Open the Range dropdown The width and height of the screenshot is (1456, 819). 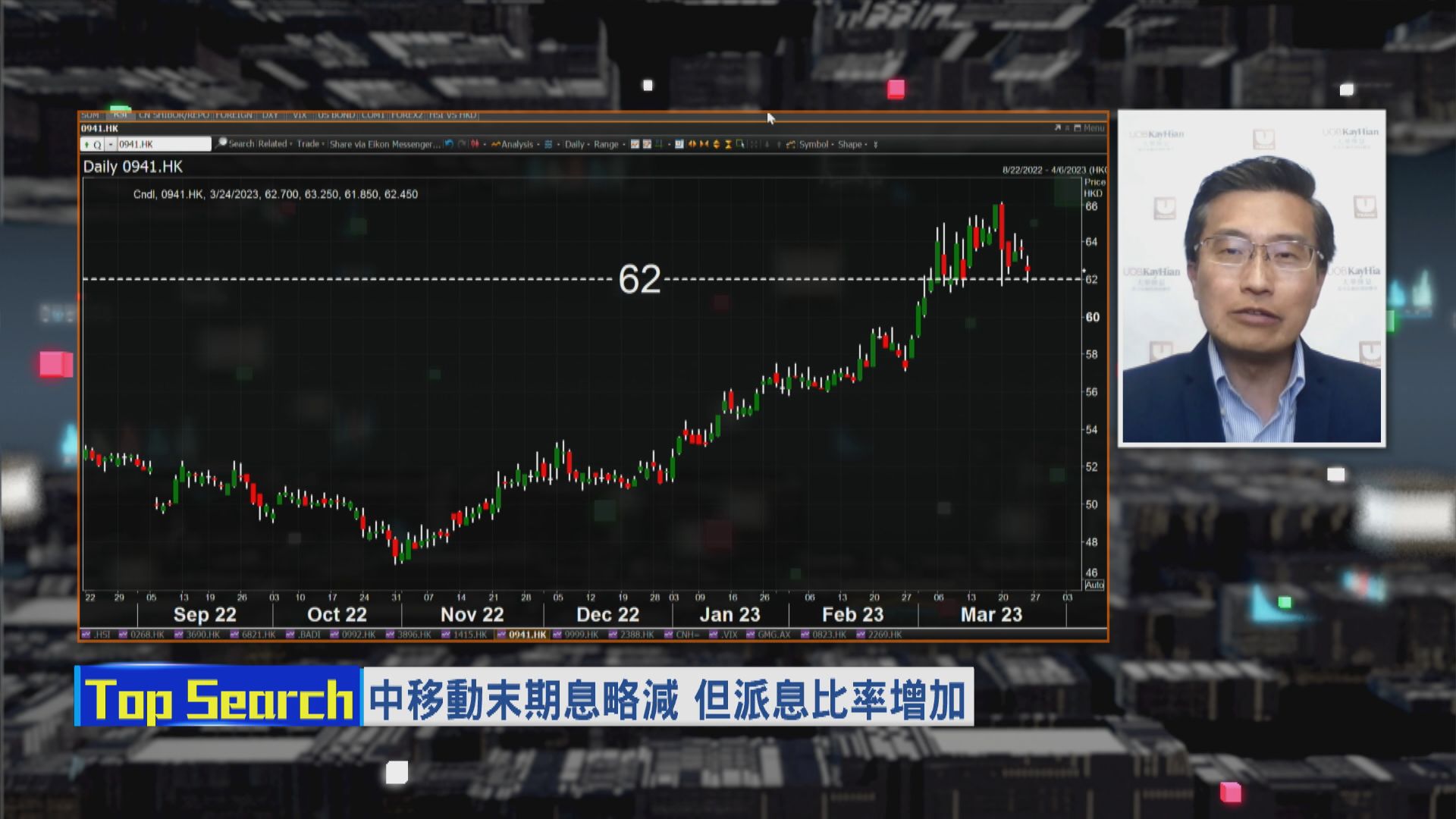point(605,144)
